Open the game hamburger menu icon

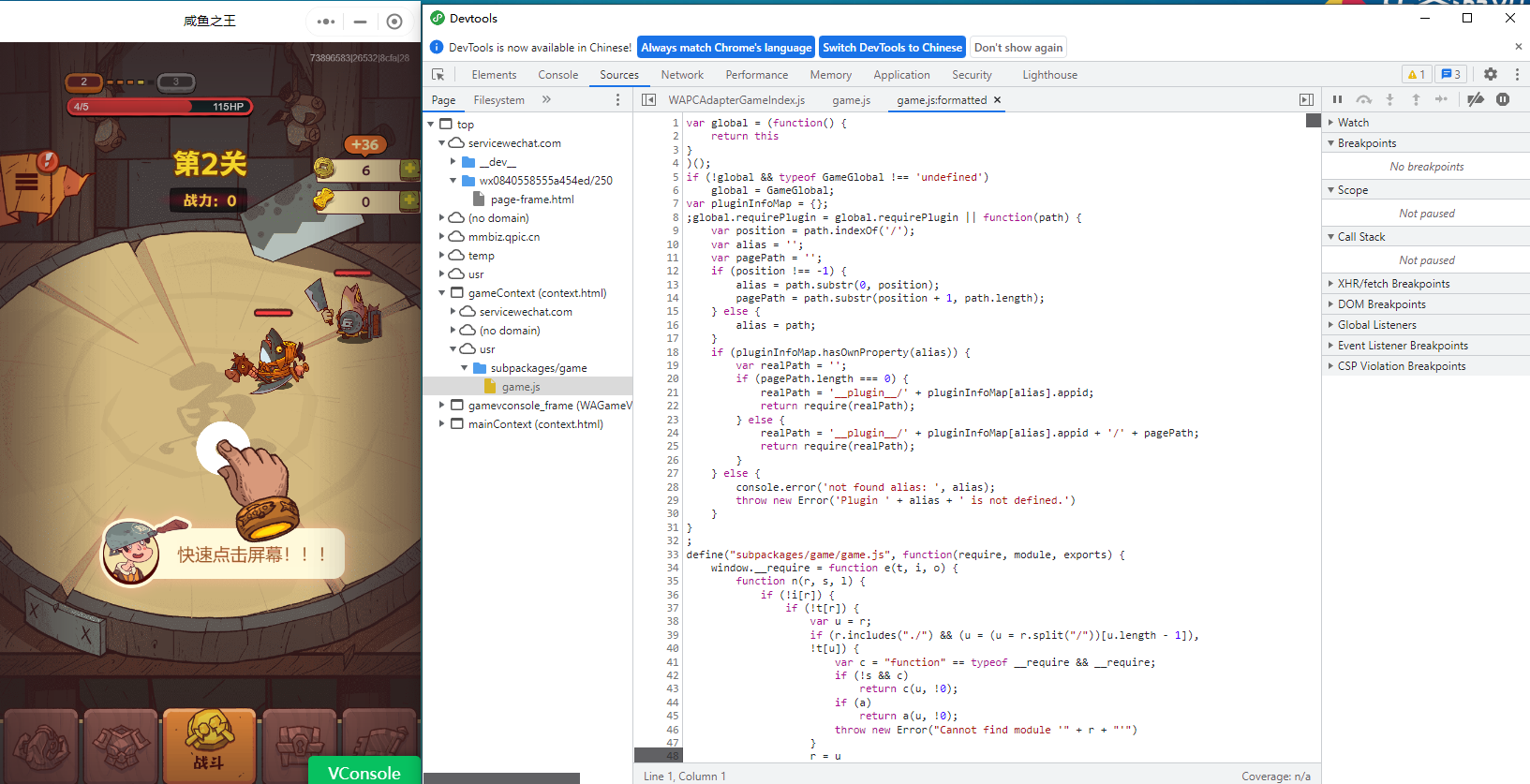click(26, 183)
